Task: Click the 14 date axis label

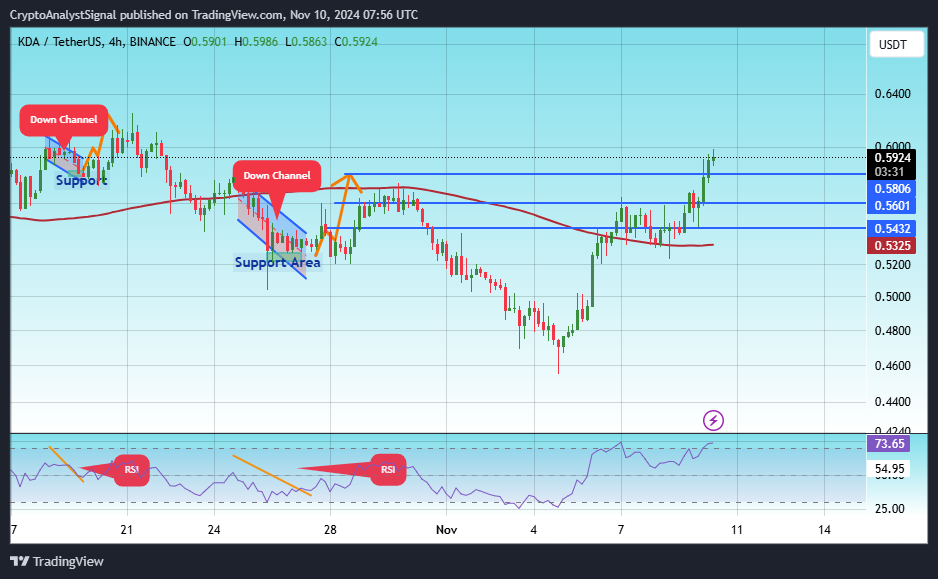Action: click(824, 530)
